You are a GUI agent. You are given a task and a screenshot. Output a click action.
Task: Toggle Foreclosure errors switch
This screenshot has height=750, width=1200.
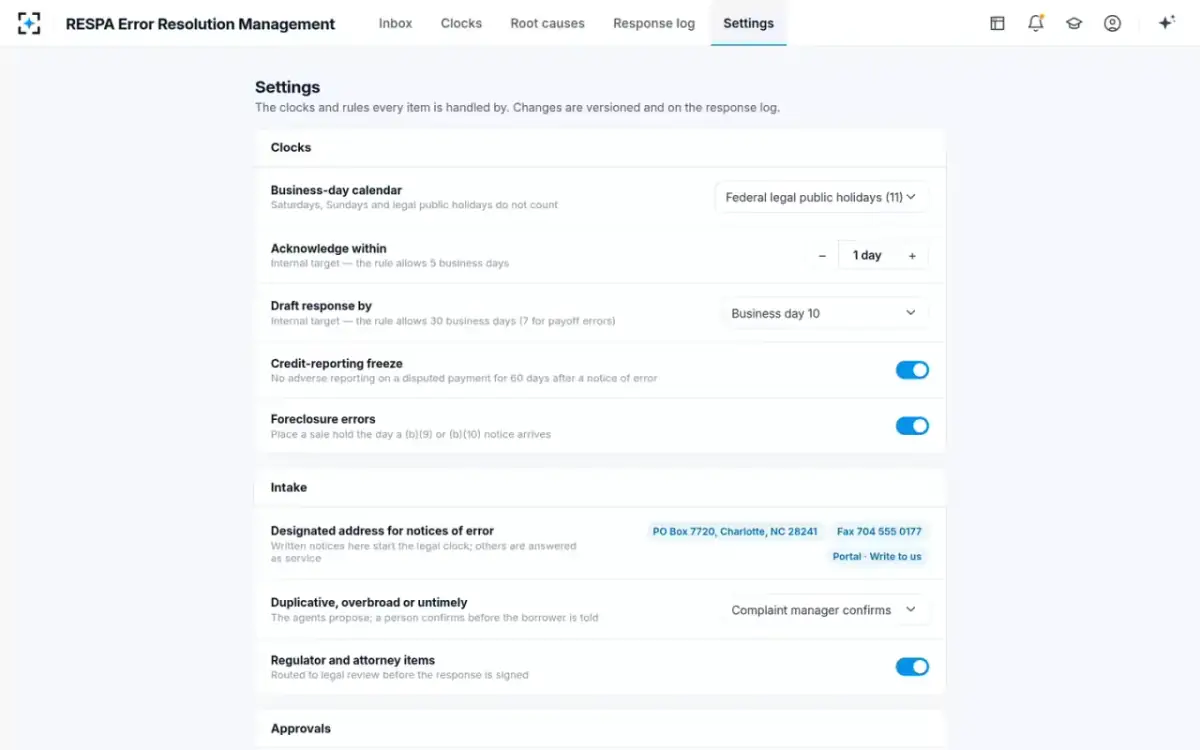pyautogui.click(x=912, y=426)
